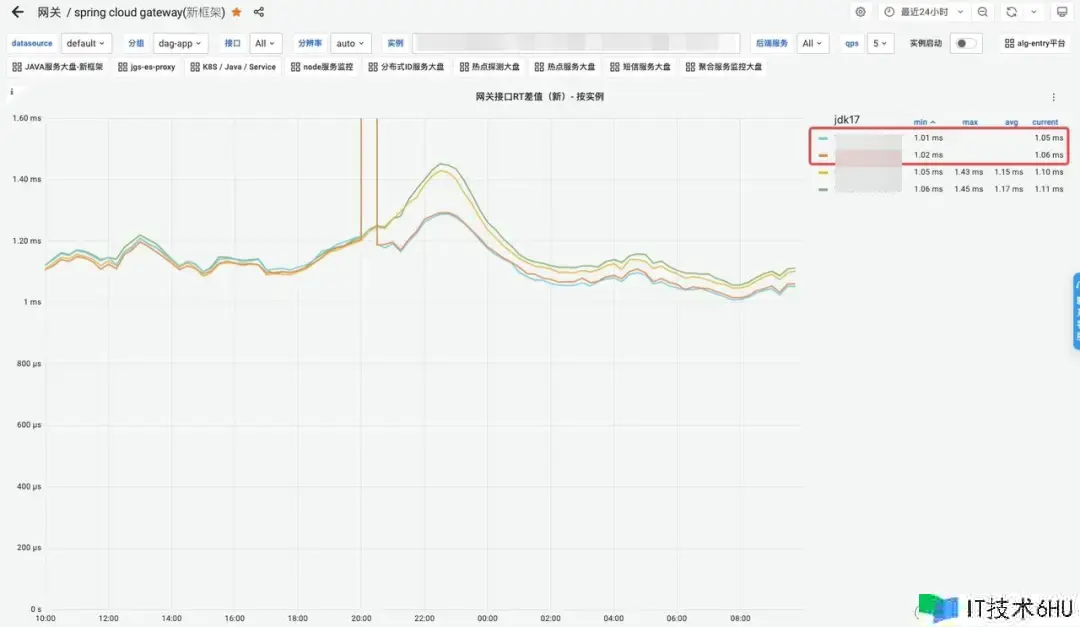
Task: Click the share dashboard icon
Action: tap(259, 12)
